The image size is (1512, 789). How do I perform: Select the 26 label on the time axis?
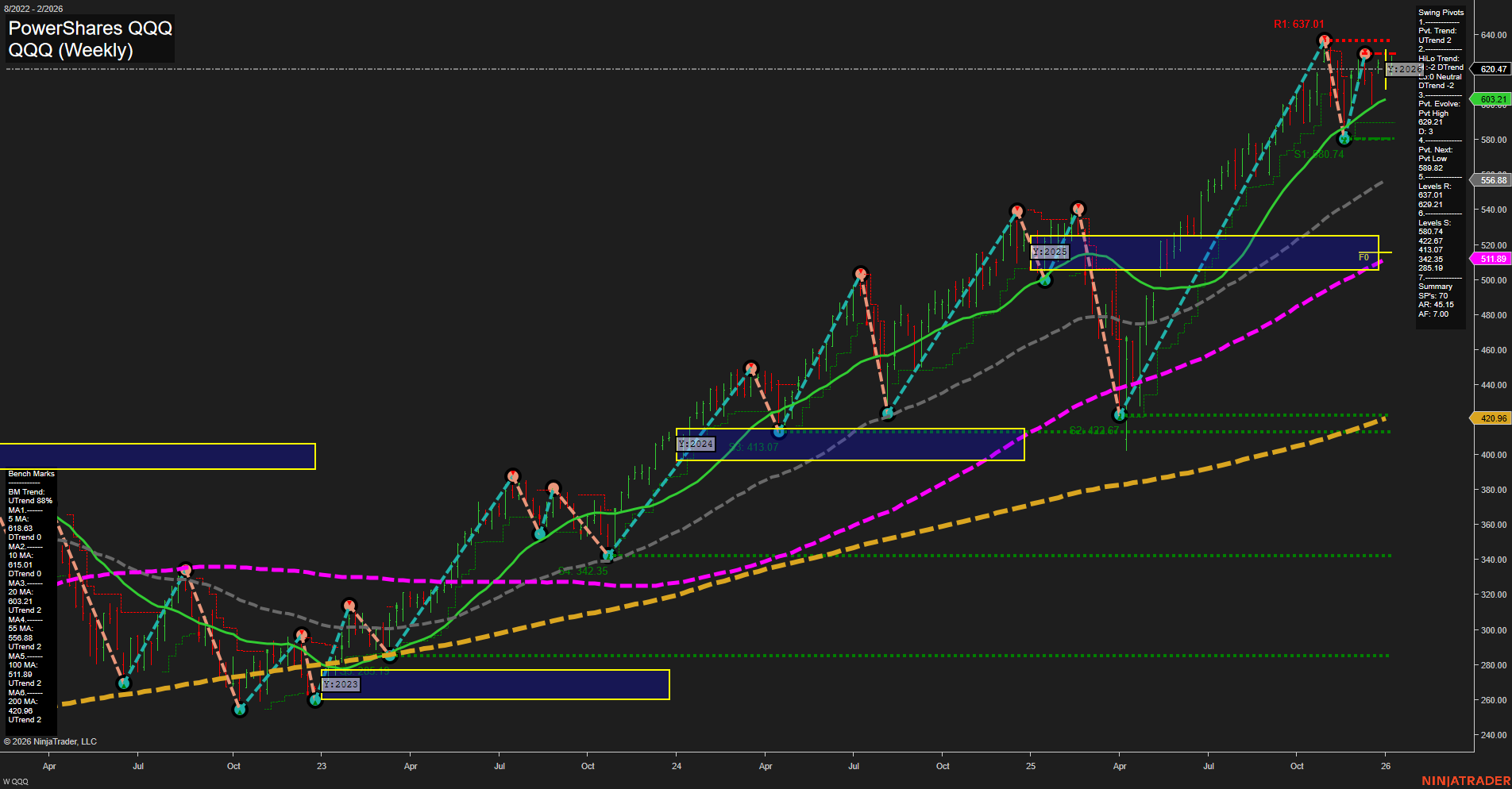pyautogui.click(x=1386, y=766)
